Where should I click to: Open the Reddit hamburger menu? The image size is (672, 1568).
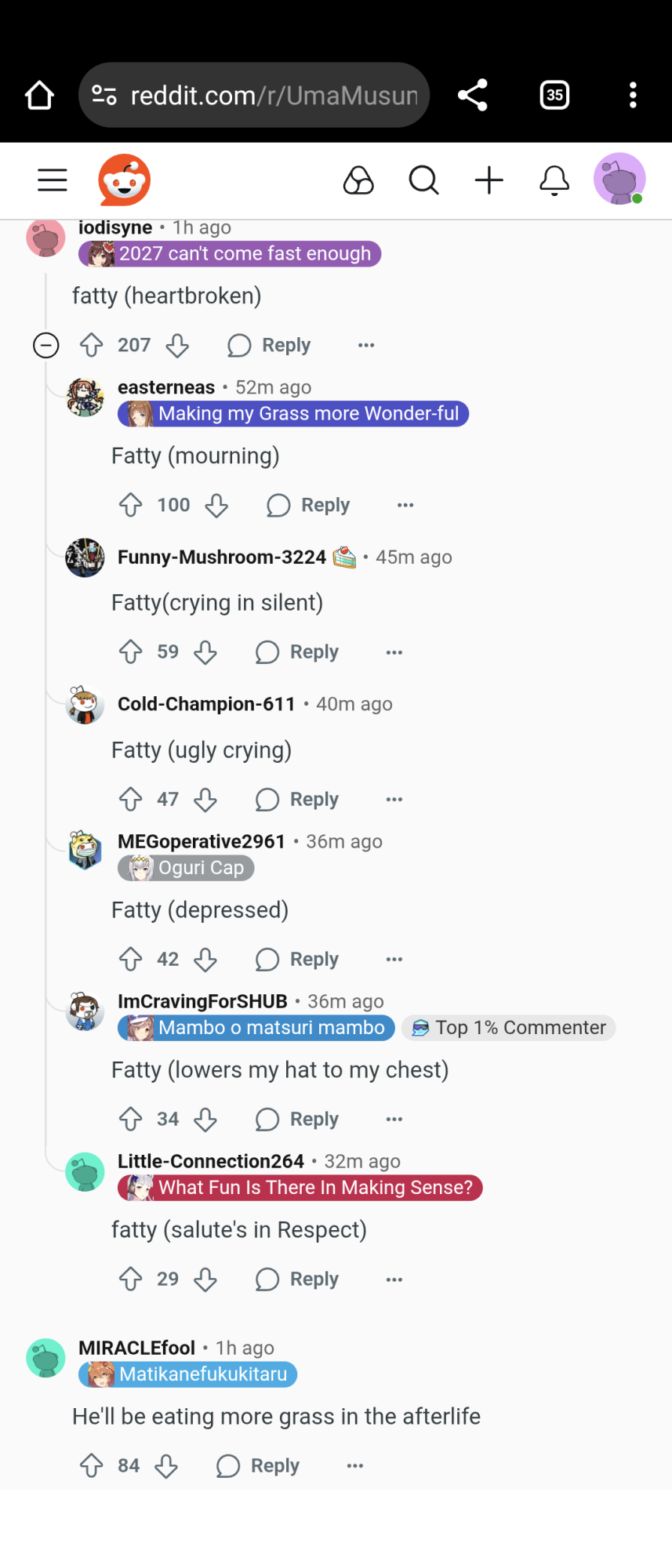53,180
